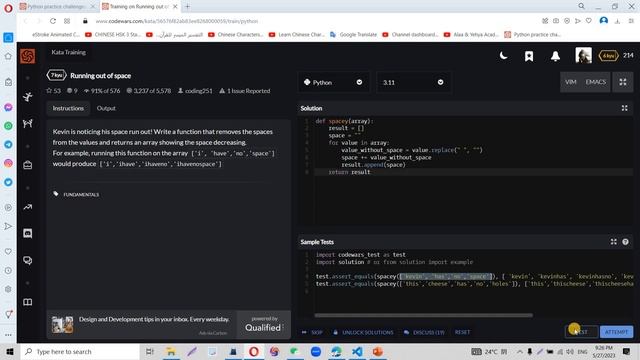Open the Channel dashboard bookmark
This screenshot has height=360, width=640.
410,35
